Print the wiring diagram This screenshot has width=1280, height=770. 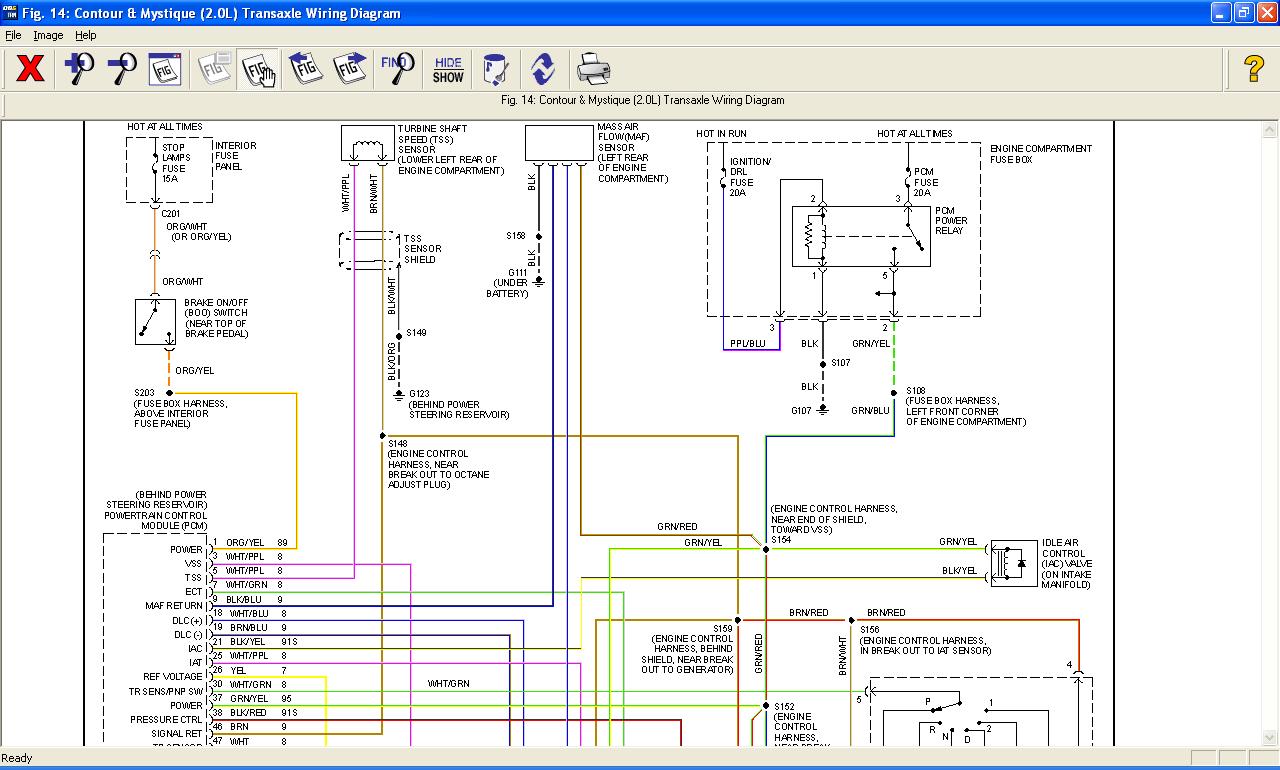[x=593, y=69]
